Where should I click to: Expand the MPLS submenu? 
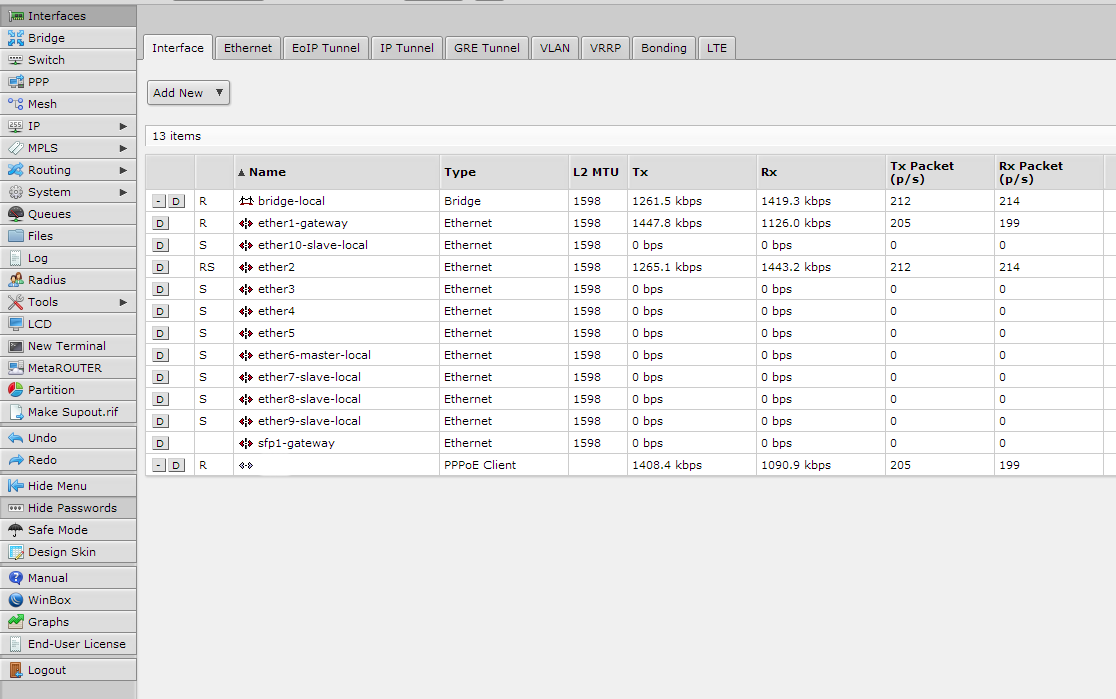click(x=68, y=148)
